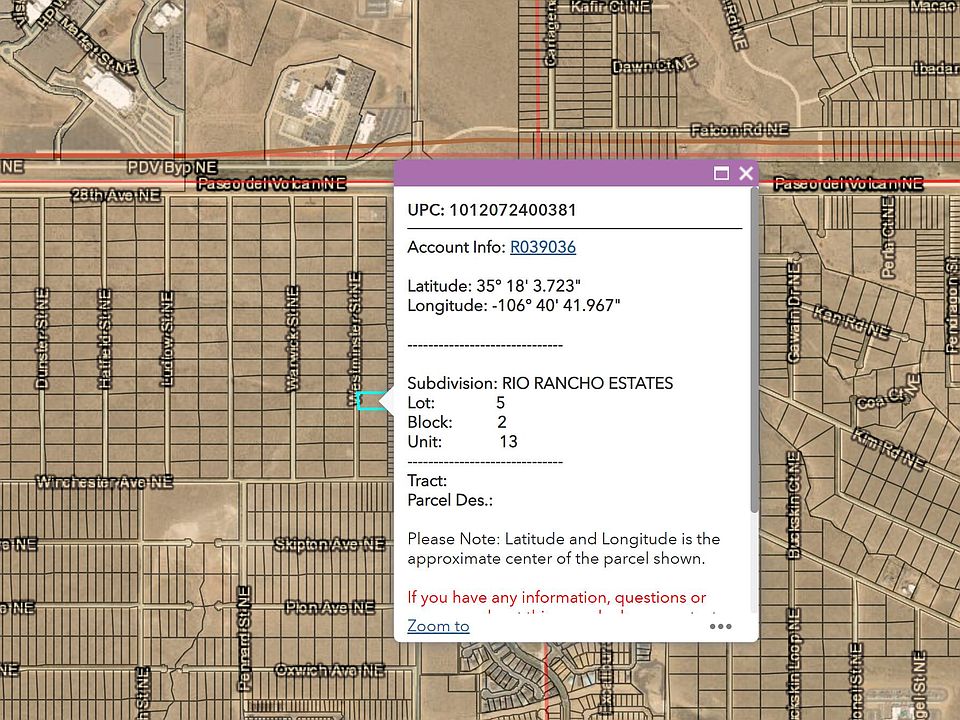Click the Paseo del Volcan NE label right of popup

pyautogui.click(x=848, y=184)
